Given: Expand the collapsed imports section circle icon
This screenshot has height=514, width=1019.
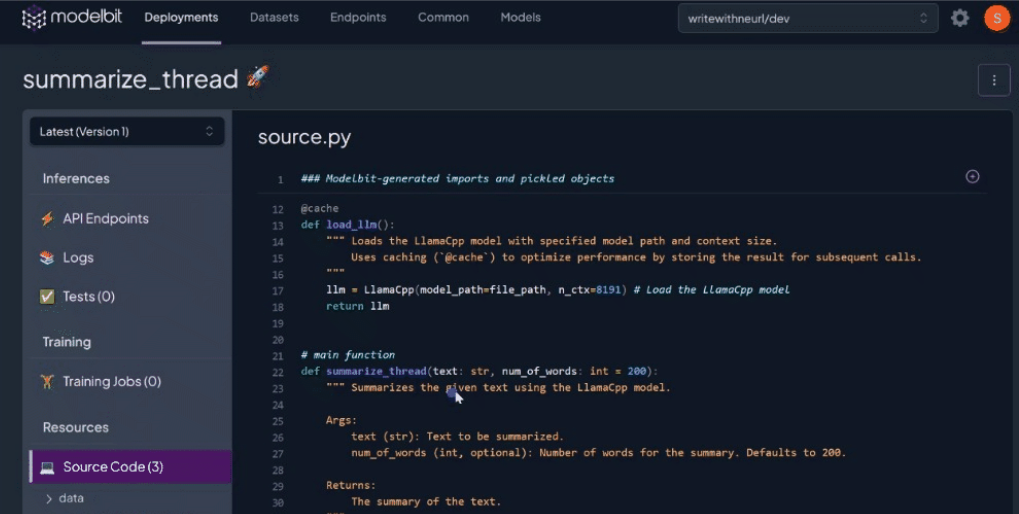Looking at the screenshot, I should tap(972, 177).
